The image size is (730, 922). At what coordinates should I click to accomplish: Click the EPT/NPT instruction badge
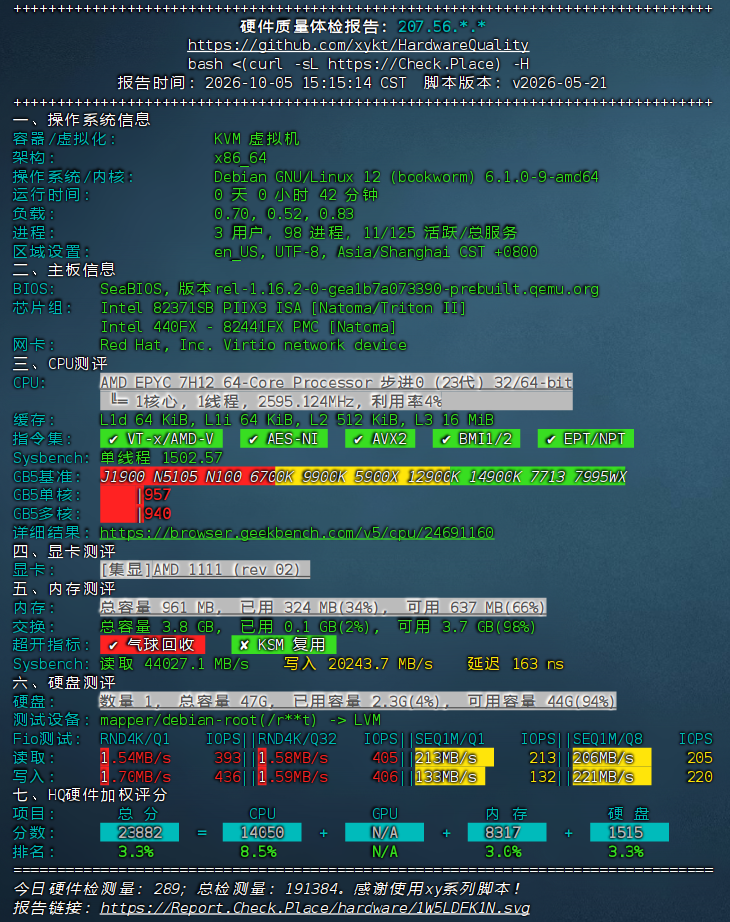(x=585, y=439)
